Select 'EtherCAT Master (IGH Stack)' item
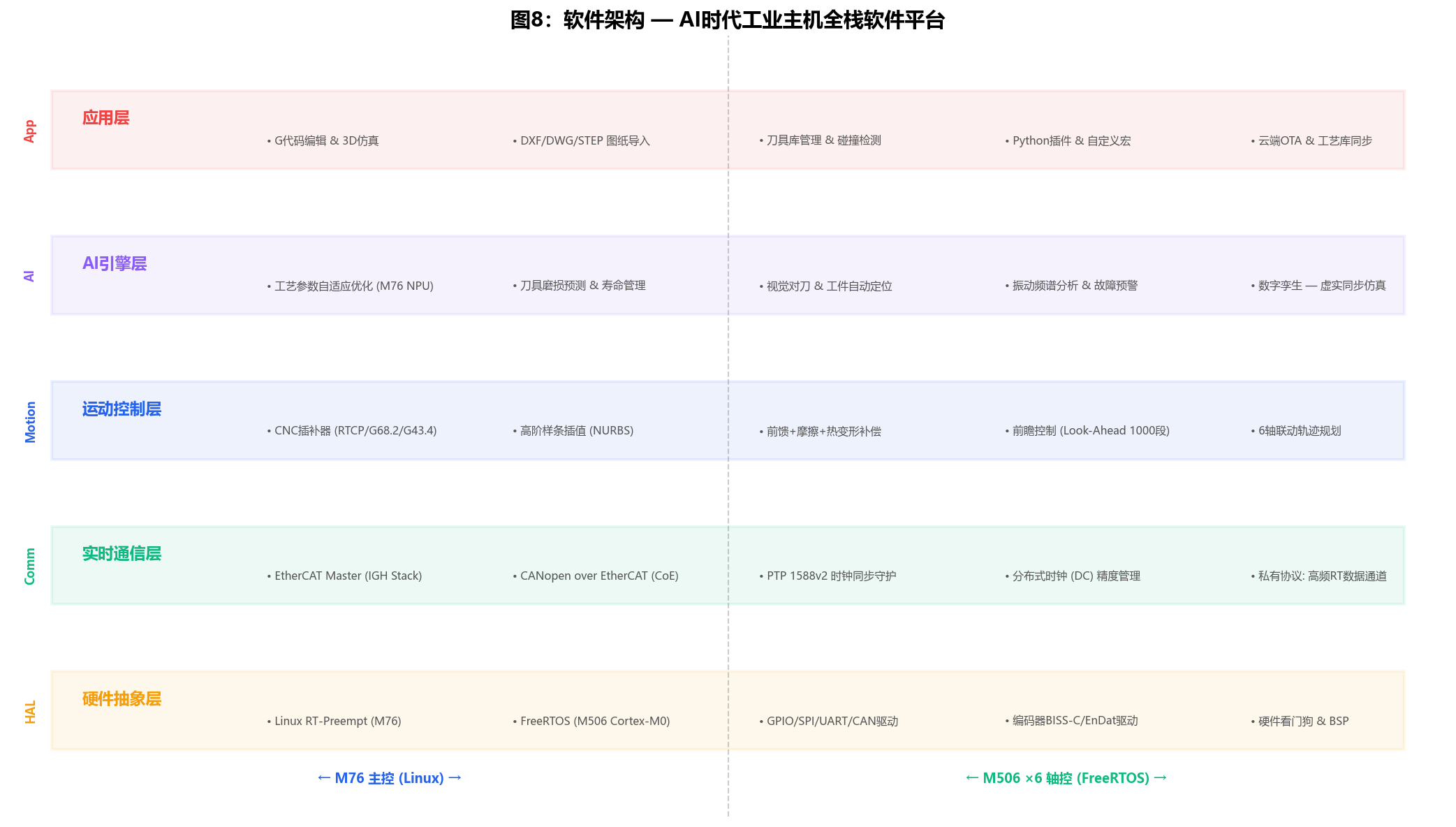 344,576
